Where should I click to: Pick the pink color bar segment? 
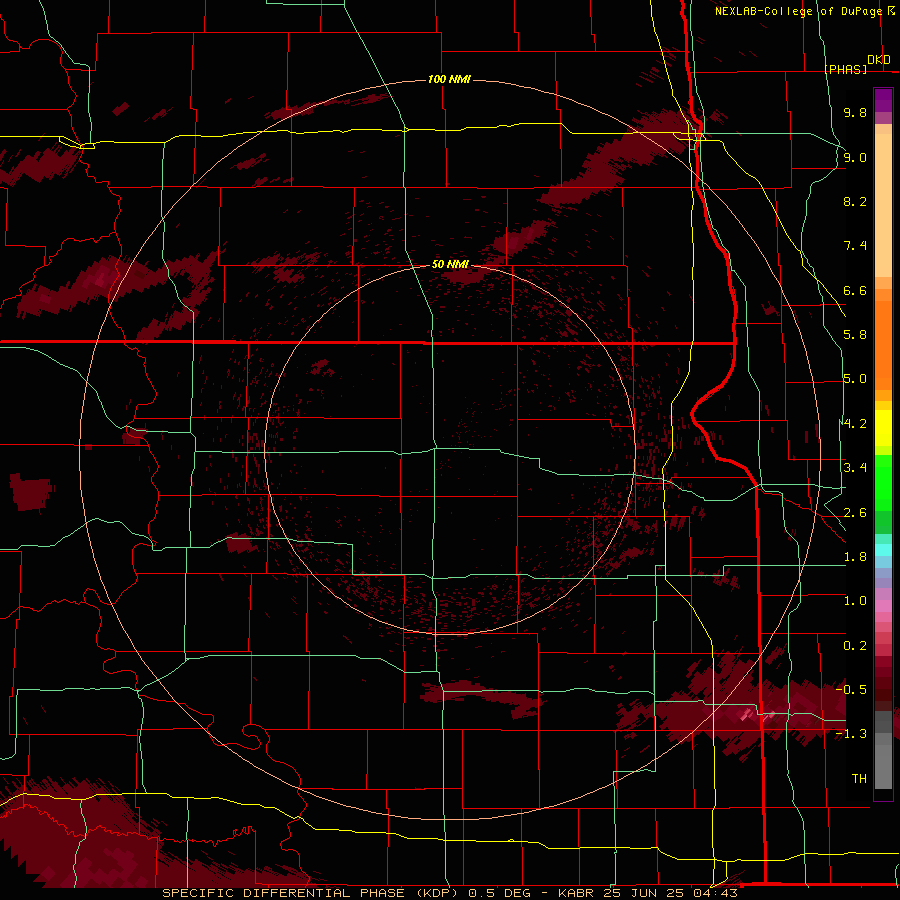(x=883, y=606)
